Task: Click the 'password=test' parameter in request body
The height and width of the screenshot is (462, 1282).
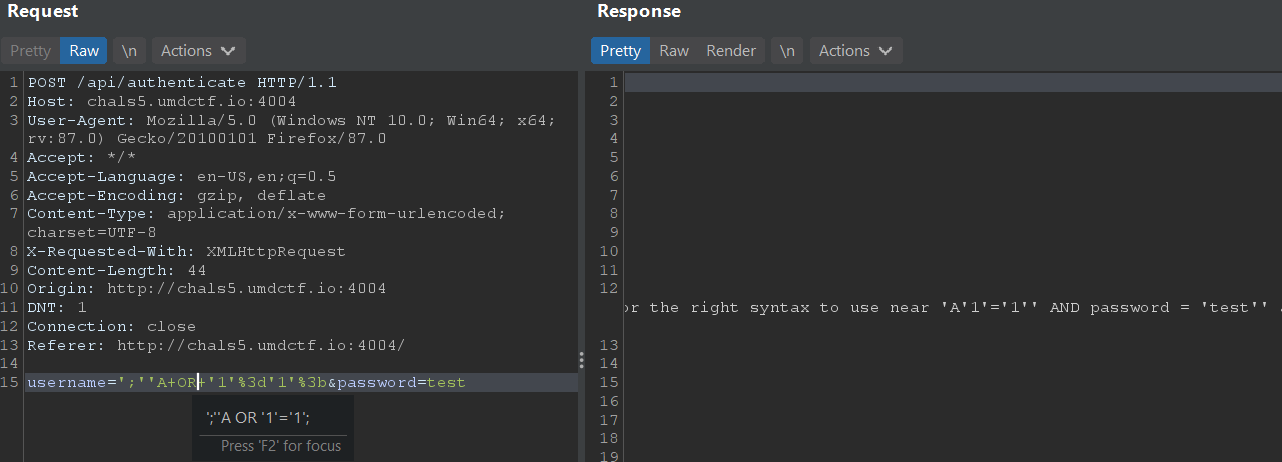Action: click(401, 383)
